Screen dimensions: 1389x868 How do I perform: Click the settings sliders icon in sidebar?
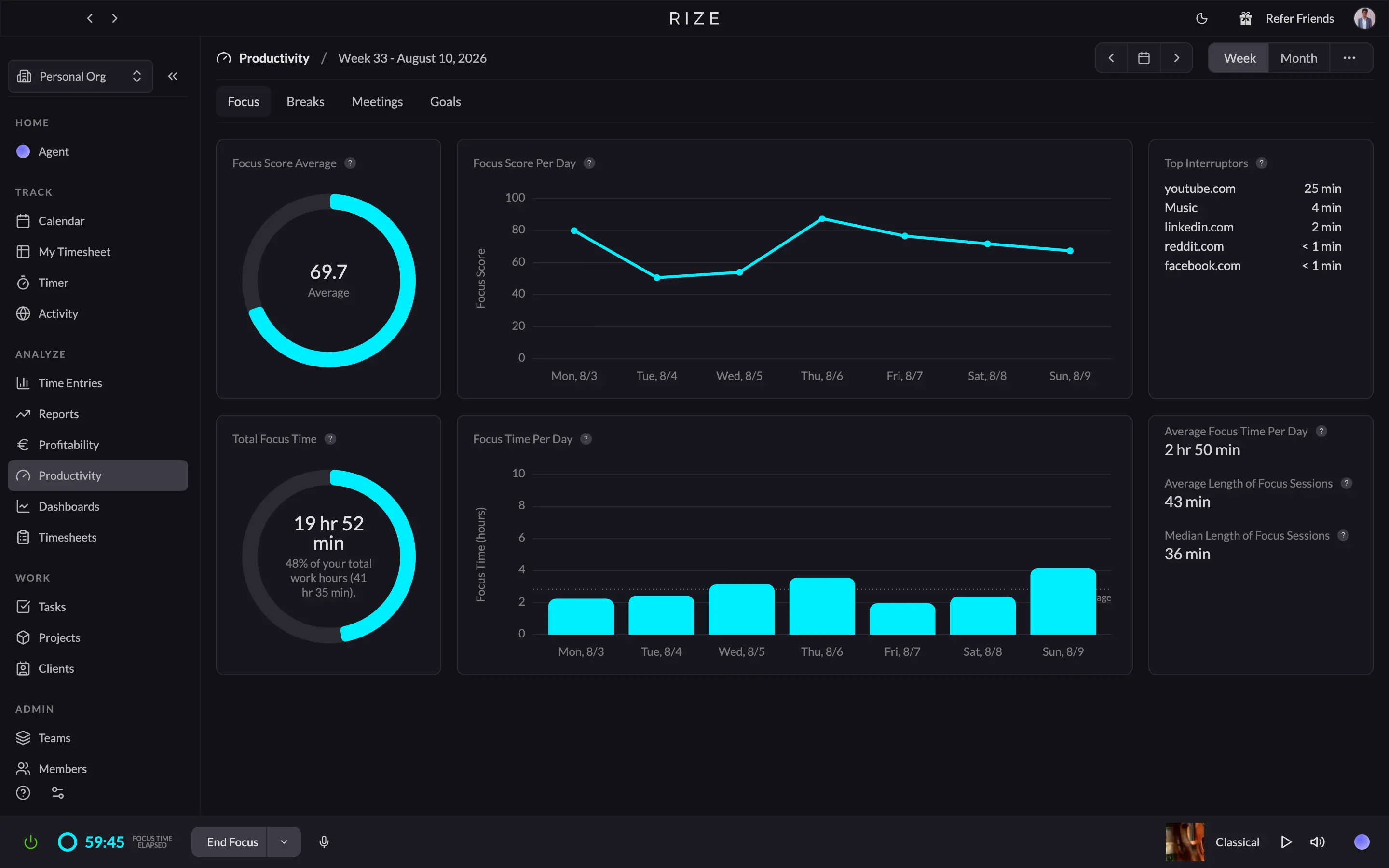click(x=58, y=793)
